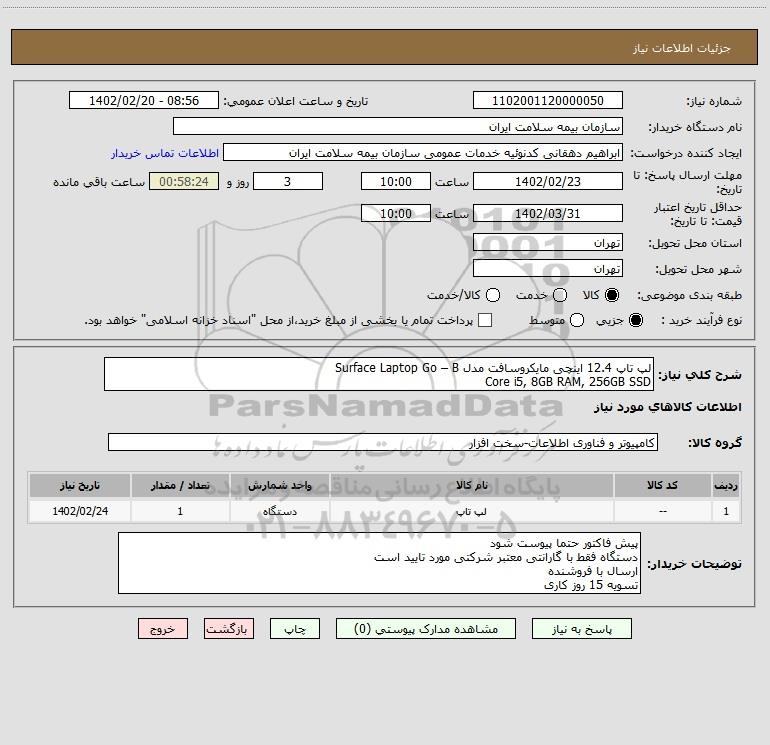Click the خروج exit button
Screen dimensions: 770x745
coord(163,629)
